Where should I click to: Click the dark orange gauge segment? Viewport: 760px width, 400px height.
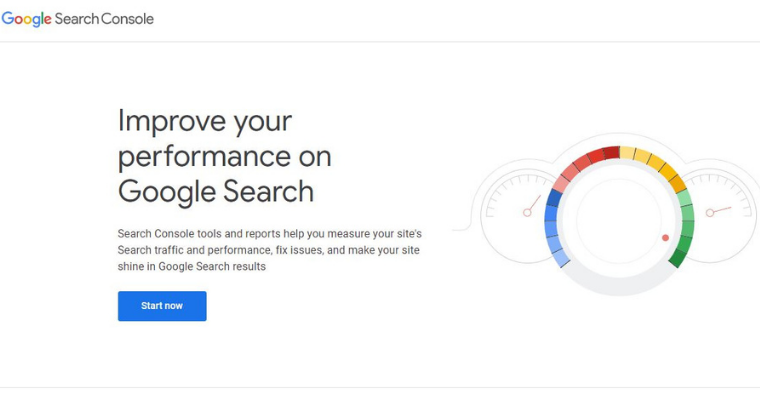click(x=678, y=184)
